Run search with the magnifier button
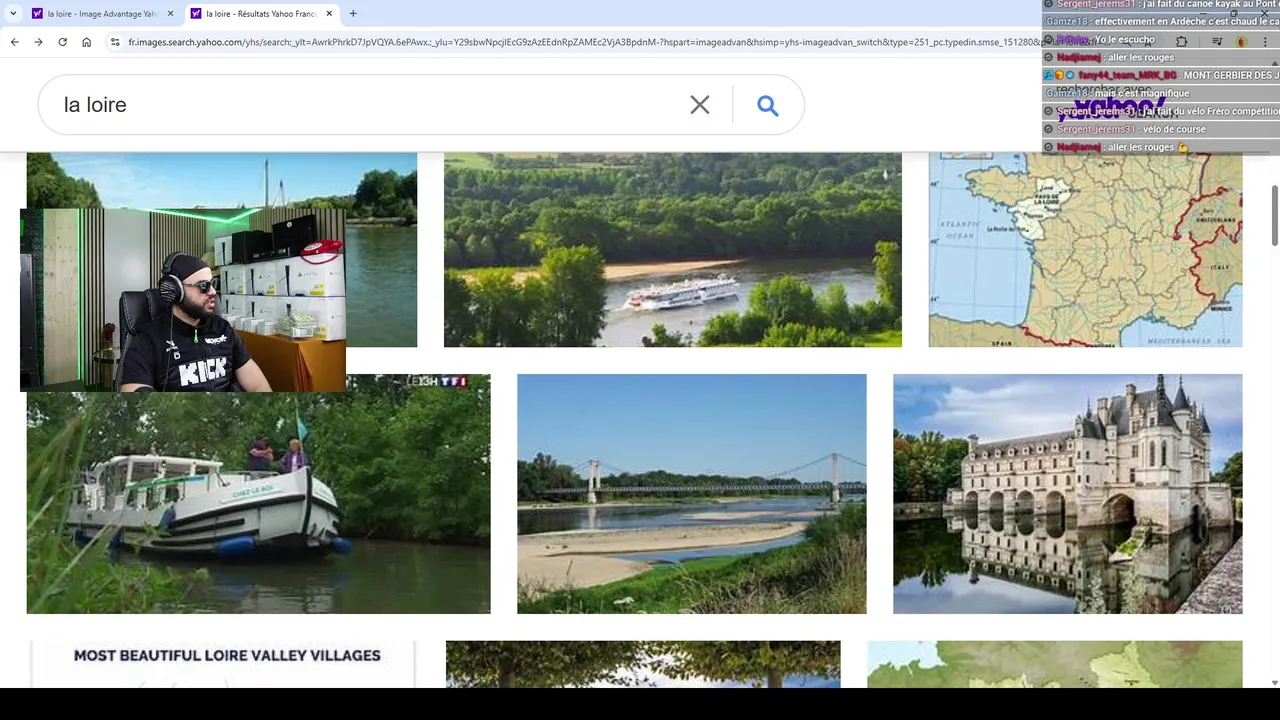Screen dimensions: 1280x720 pyautogui.click(x=767, y=105)
